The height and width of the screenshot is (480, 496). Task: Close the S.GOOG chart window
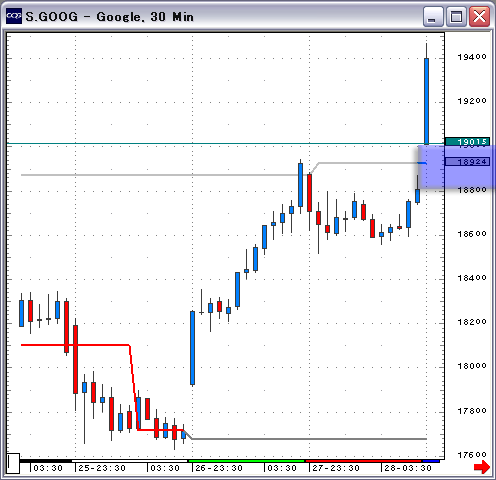click(479, 16)
